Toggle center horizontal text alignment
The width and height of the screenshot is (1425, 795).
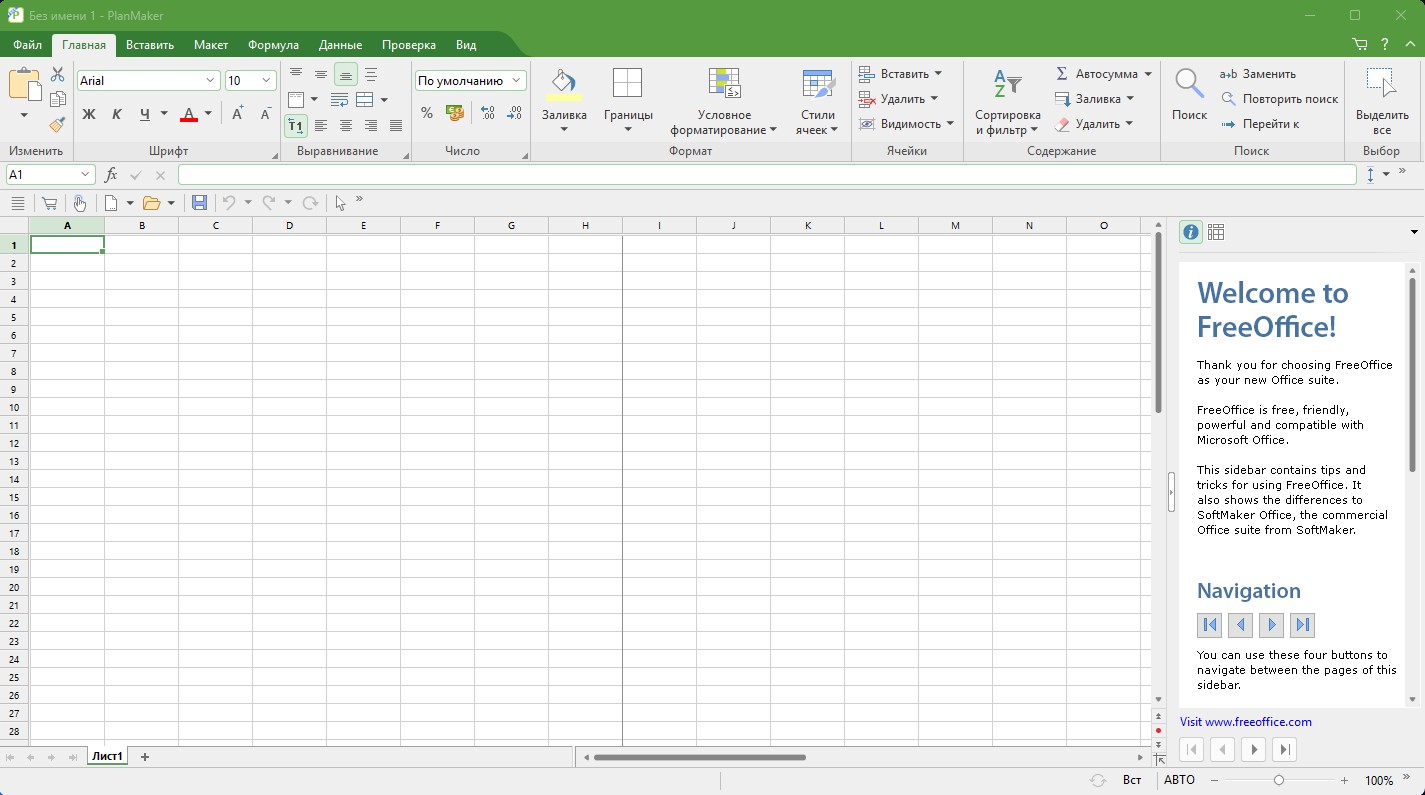[x=346, y=126]
